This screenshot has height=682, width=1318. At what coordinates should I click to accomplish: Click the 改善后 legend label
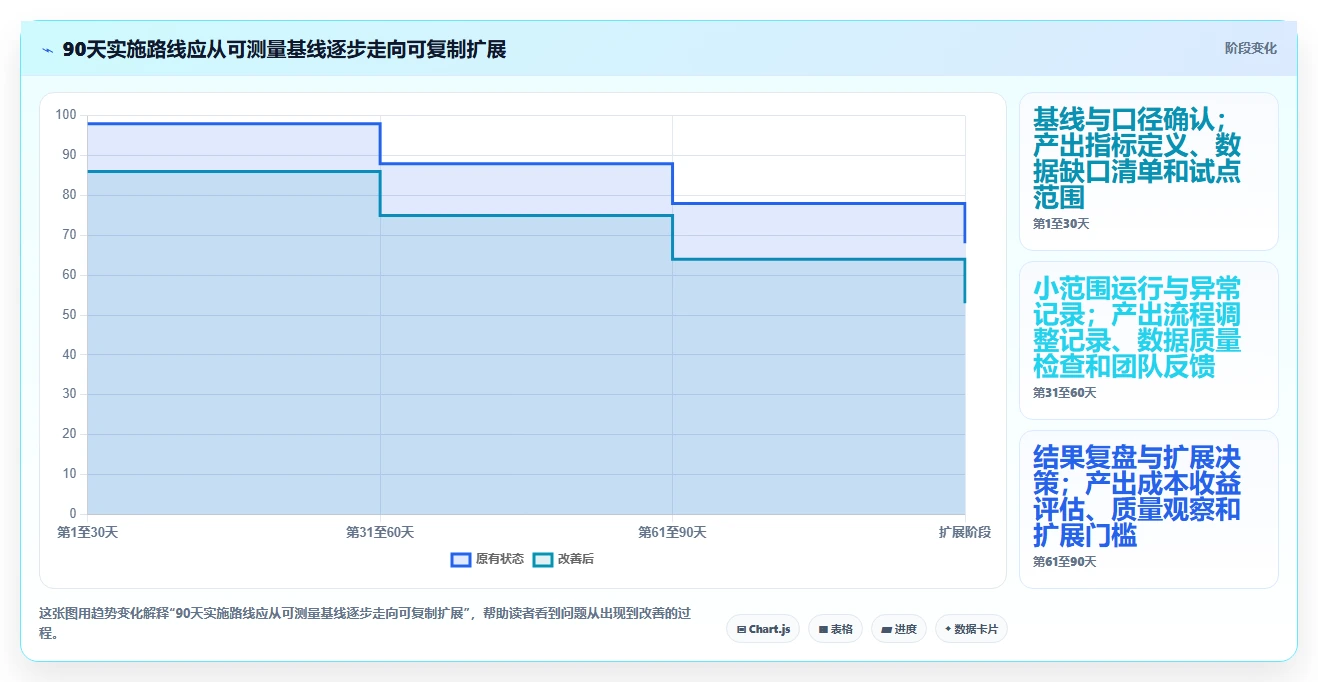coord(576,560)
